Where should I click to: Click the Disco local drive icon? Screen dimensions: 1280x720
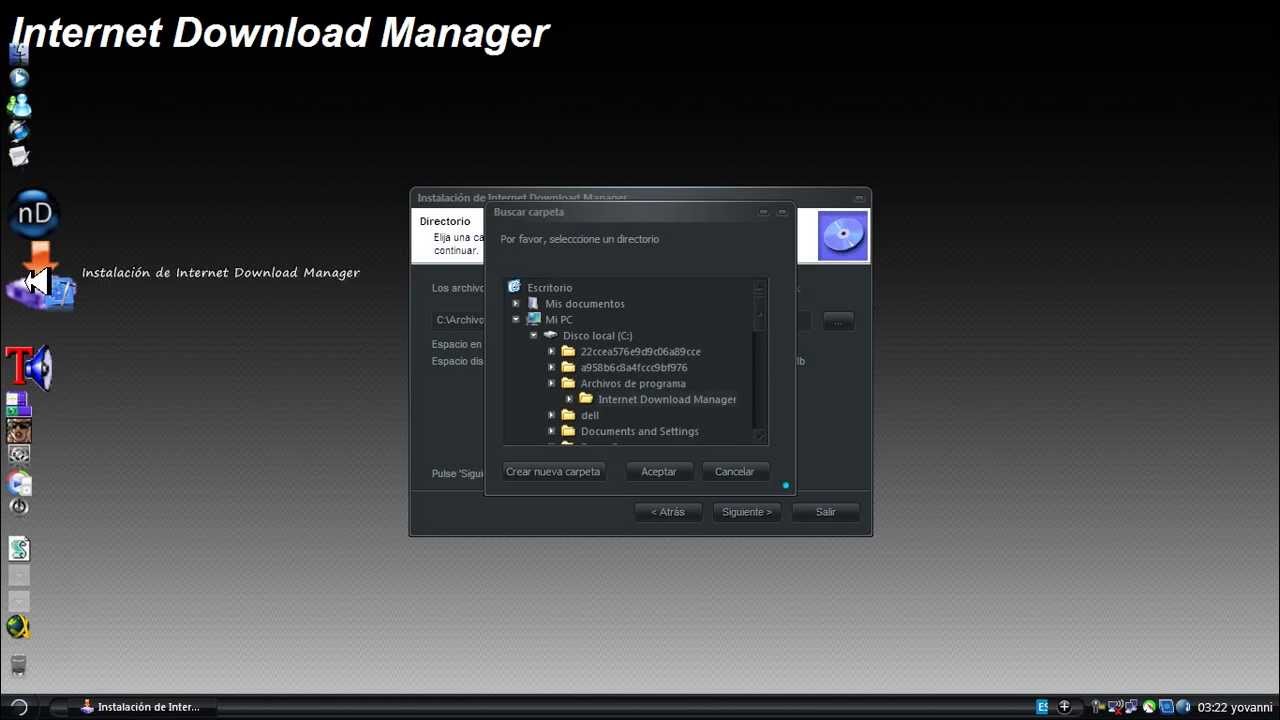click(550, 336)
